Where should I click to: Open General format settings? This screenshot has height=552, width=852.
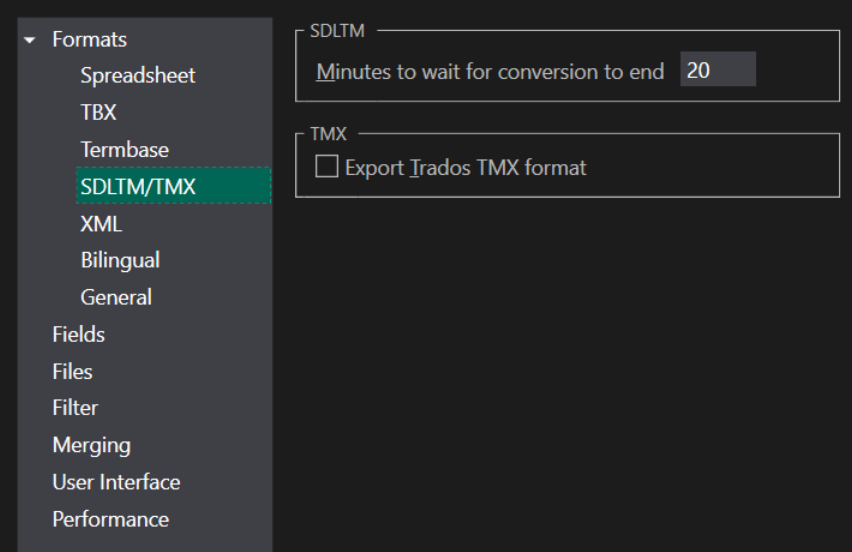[116, 298]
